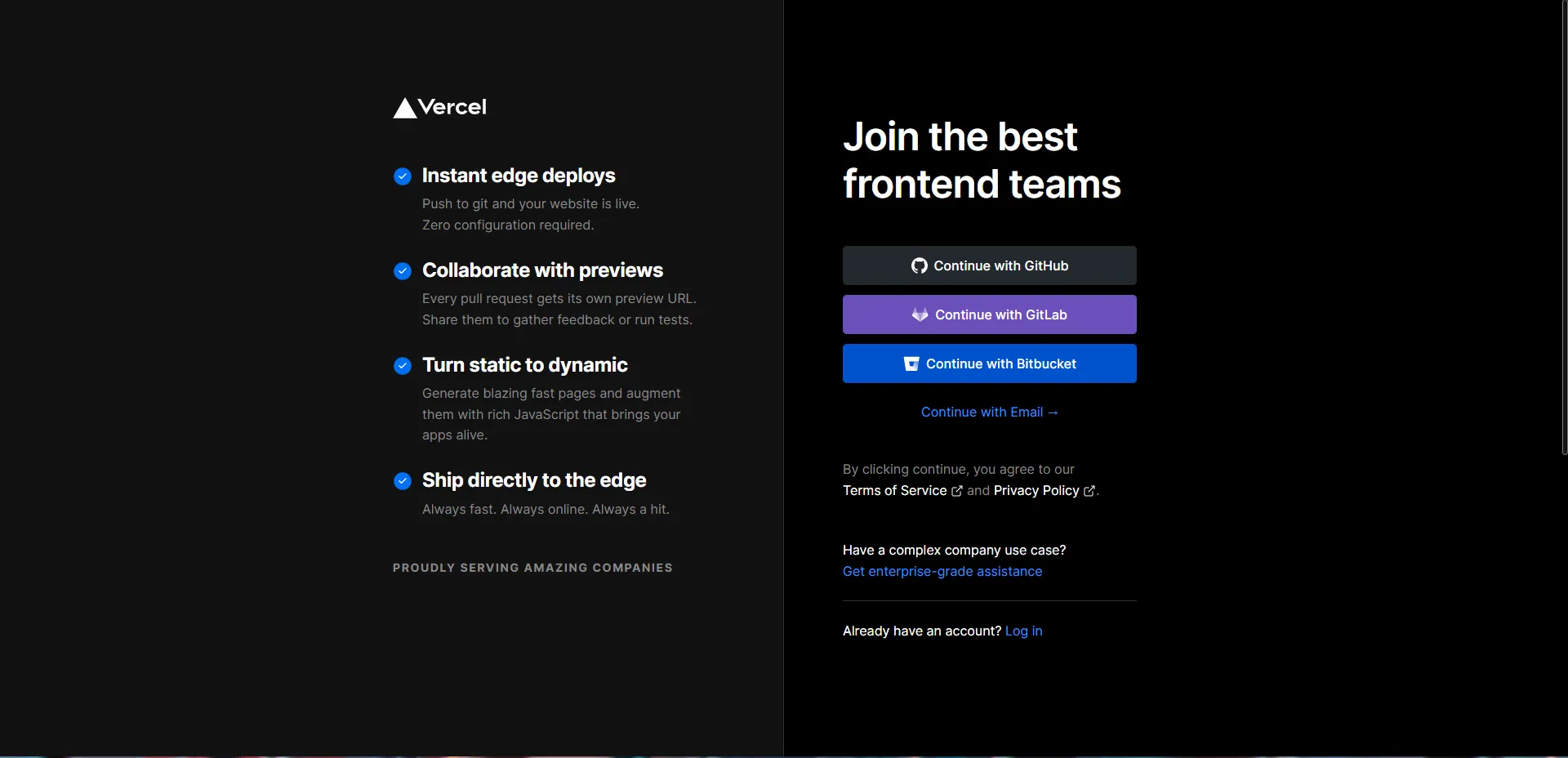Click the checkmark icon next to Collaborate with previews
This screenshot has width=1568, height=758.
click(x=403, y=271)
